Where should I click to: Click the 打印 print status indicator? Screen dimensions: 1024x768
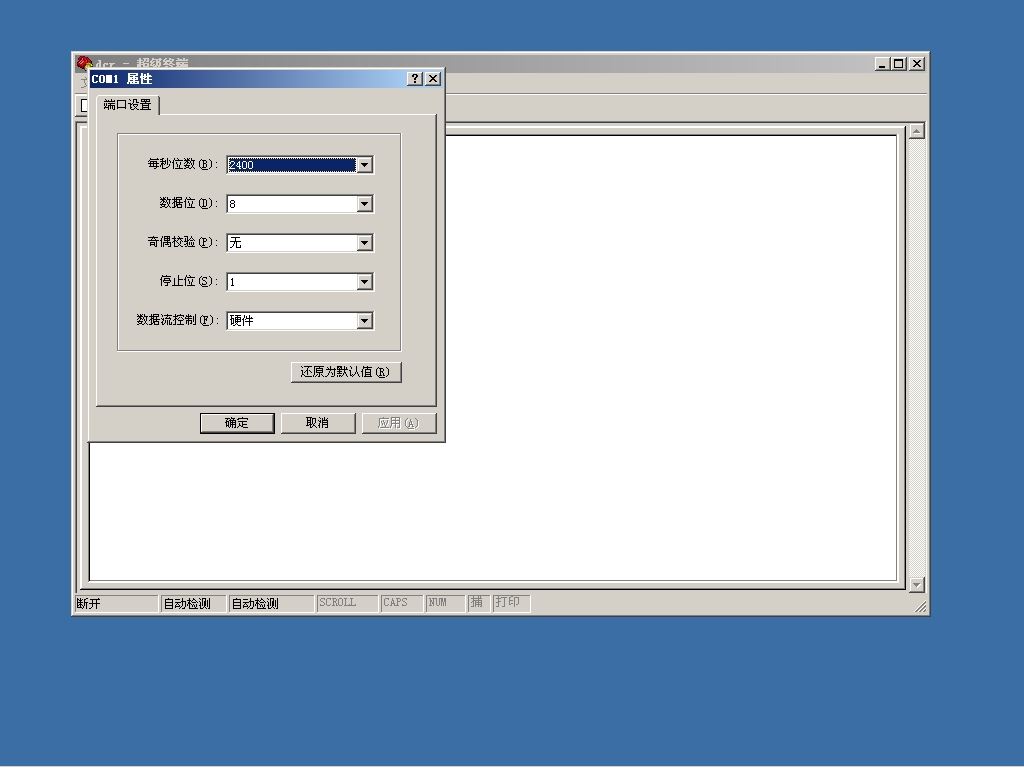tap(511, 603)
